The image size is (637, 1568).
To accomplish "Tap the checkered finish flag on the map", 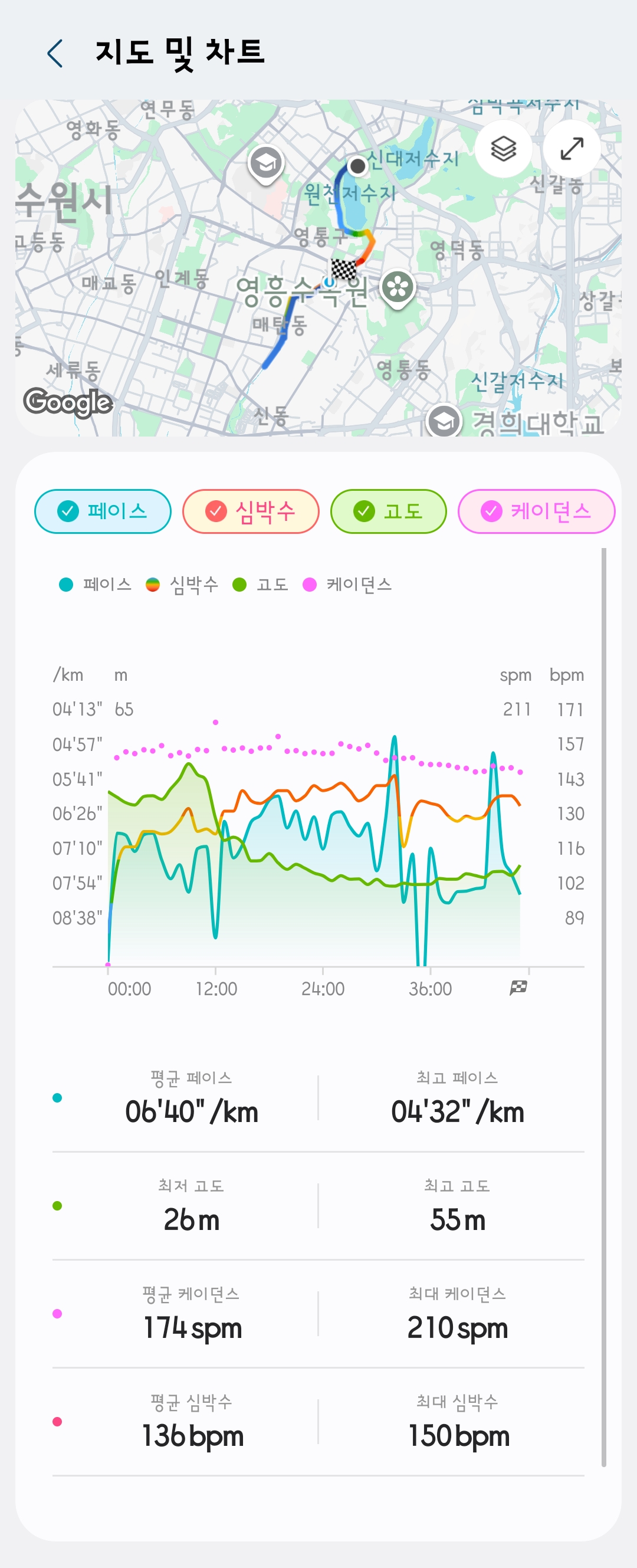I will point(343,268).
